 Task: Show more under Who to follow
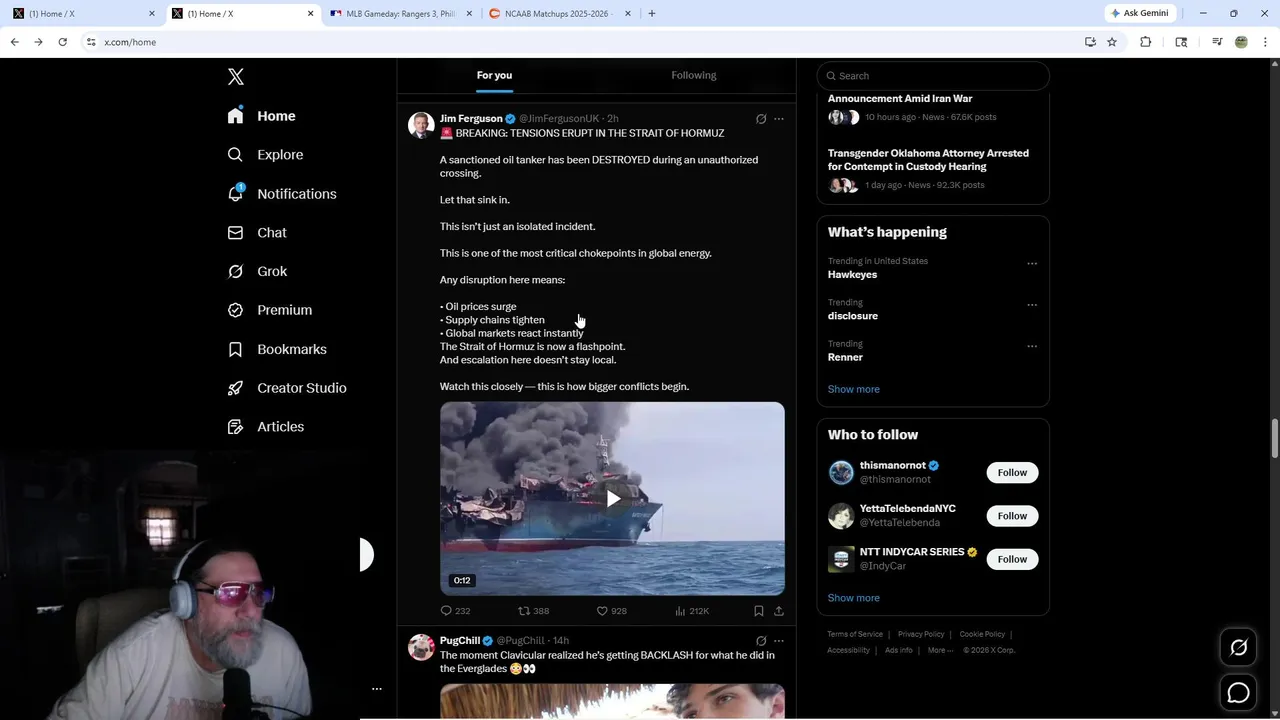pos(854,598)
